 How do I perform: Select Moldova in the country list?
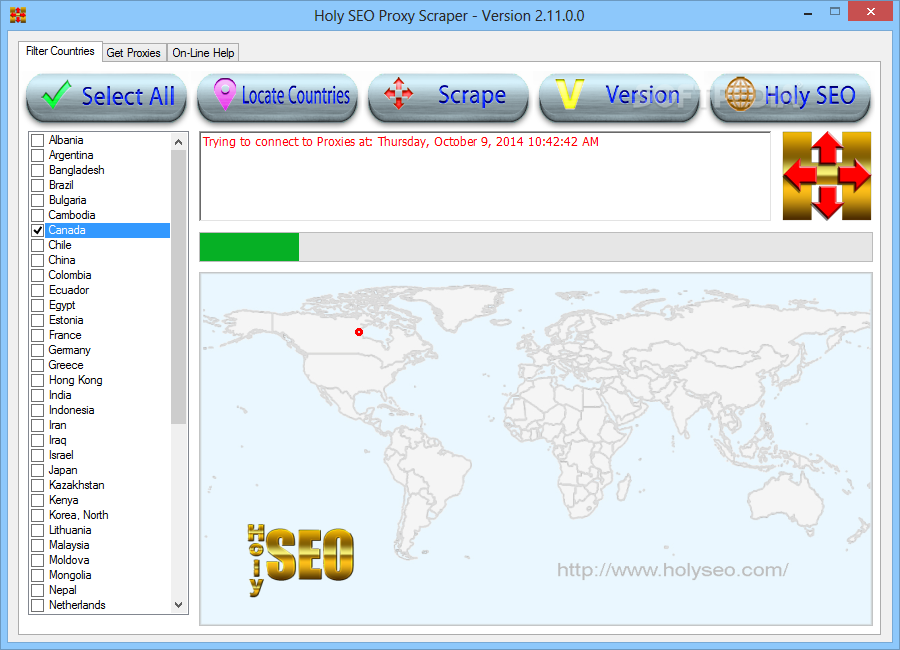[69, 560]
